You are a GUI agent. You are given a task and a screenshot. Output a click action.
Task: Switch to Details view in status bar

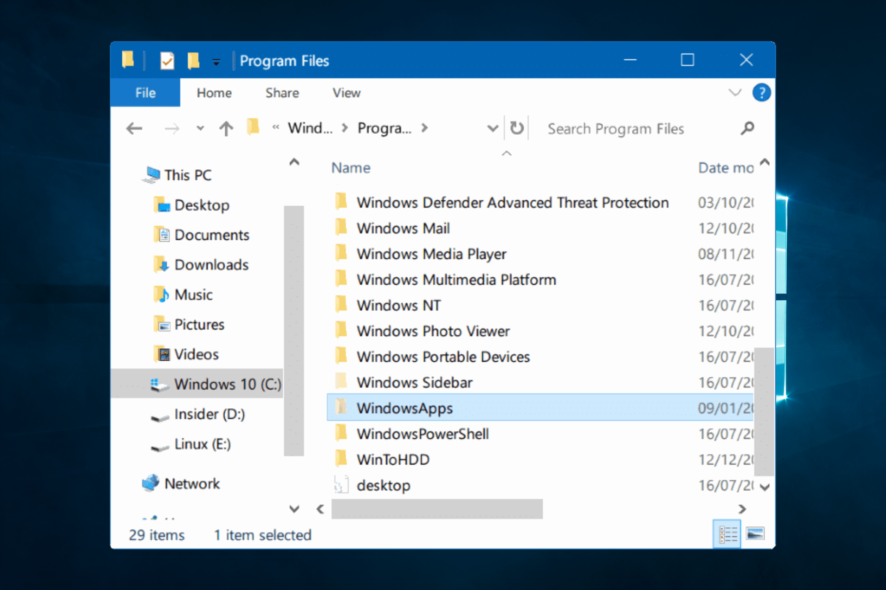tap(727, 533)
